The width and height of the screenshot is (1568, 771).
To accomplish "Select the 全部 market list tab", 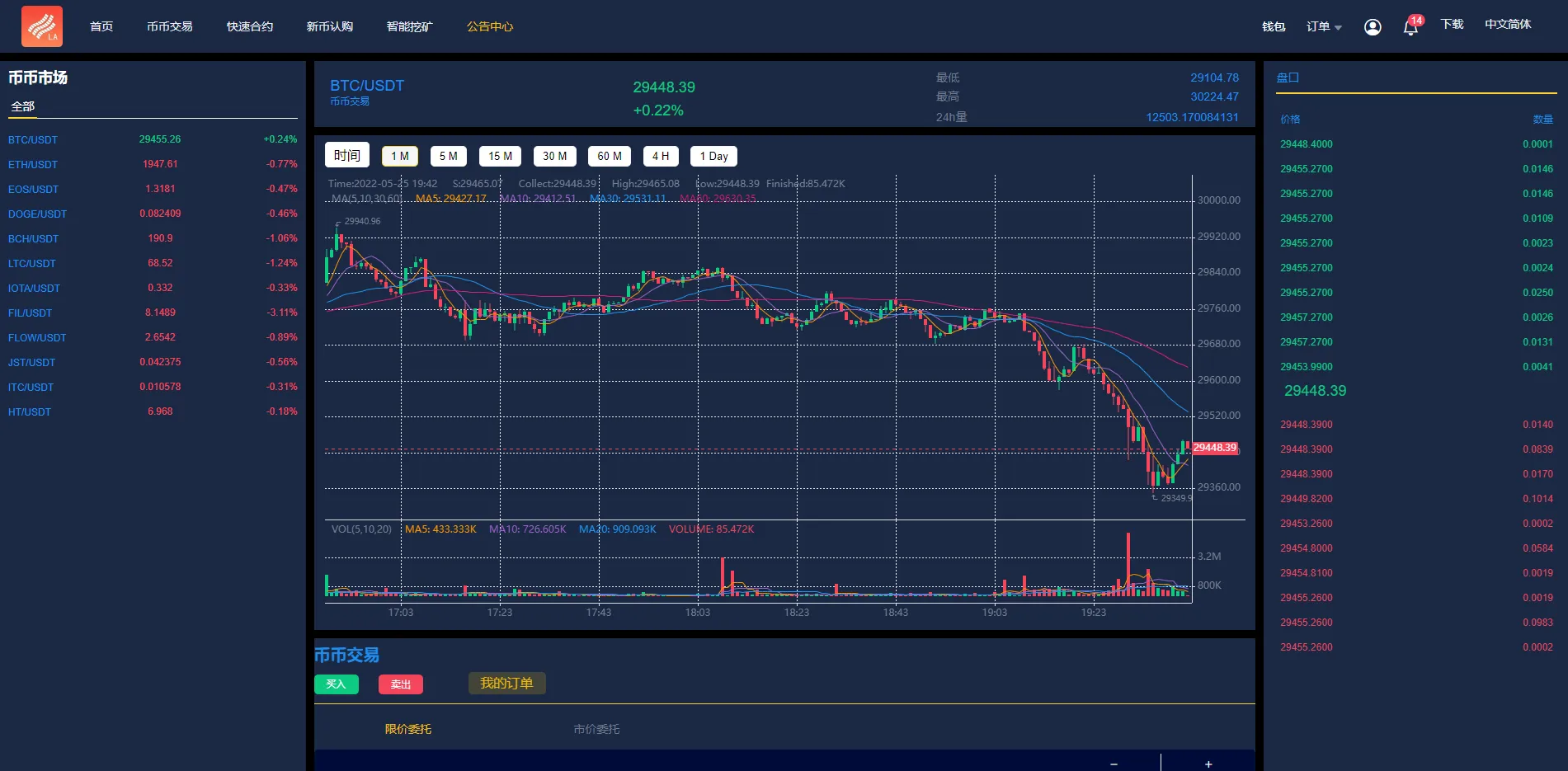I will [23, 106].
